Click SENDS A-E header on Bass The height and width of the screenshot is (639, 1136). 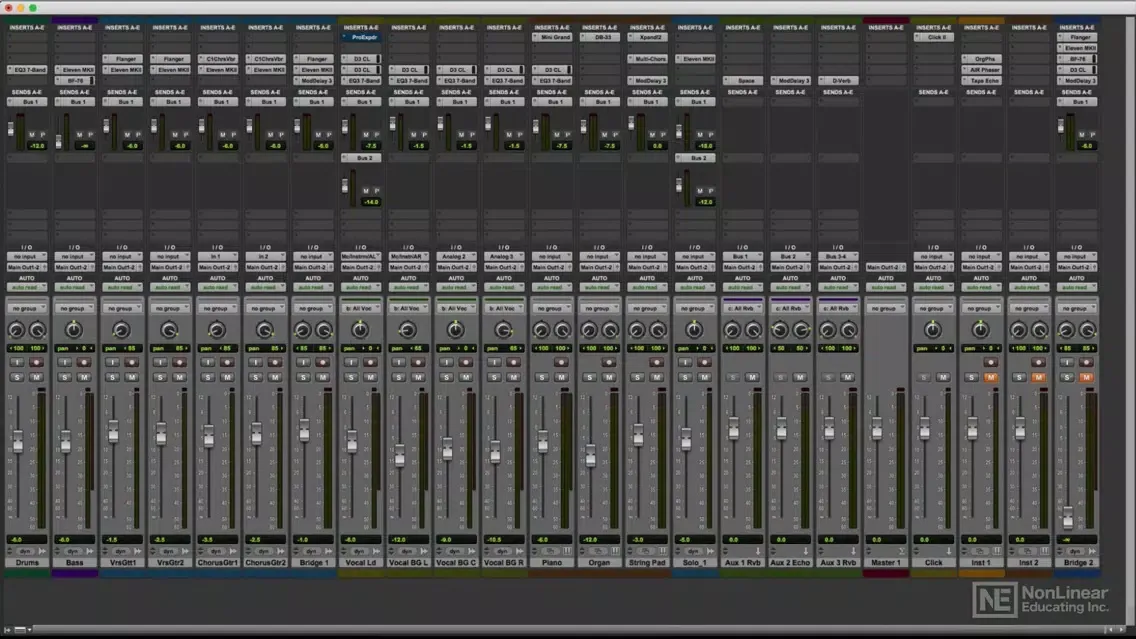tap(74, 93)
